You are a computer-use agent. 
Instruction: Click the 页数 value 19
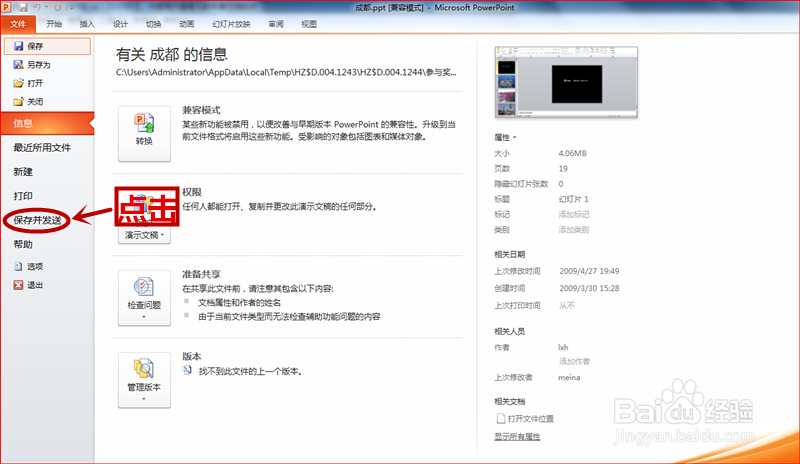[563, 168]
